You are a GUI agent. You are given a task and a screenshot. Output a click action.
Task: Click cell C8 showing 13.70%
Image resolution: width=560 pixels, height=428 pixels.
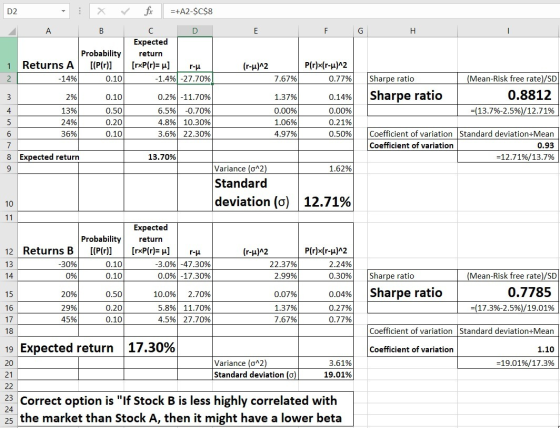coord(150,157)
